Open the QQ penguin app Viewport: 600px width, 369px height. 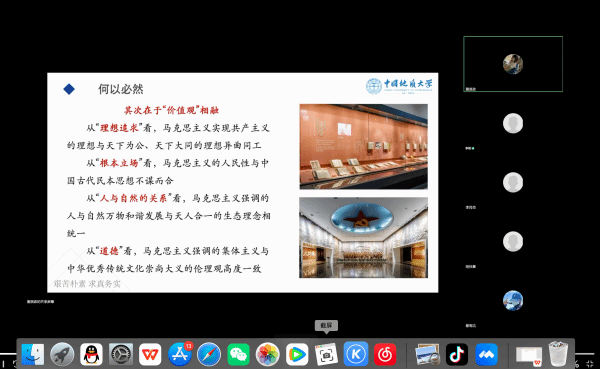click(91, 354)
